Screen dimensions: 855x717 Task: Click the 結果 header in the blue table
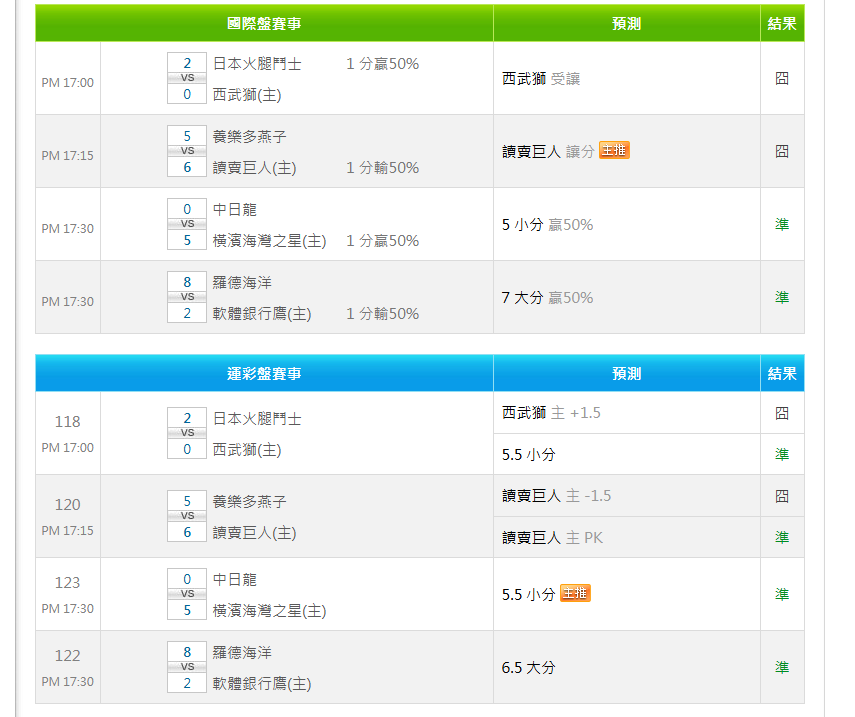click(782, 373)
